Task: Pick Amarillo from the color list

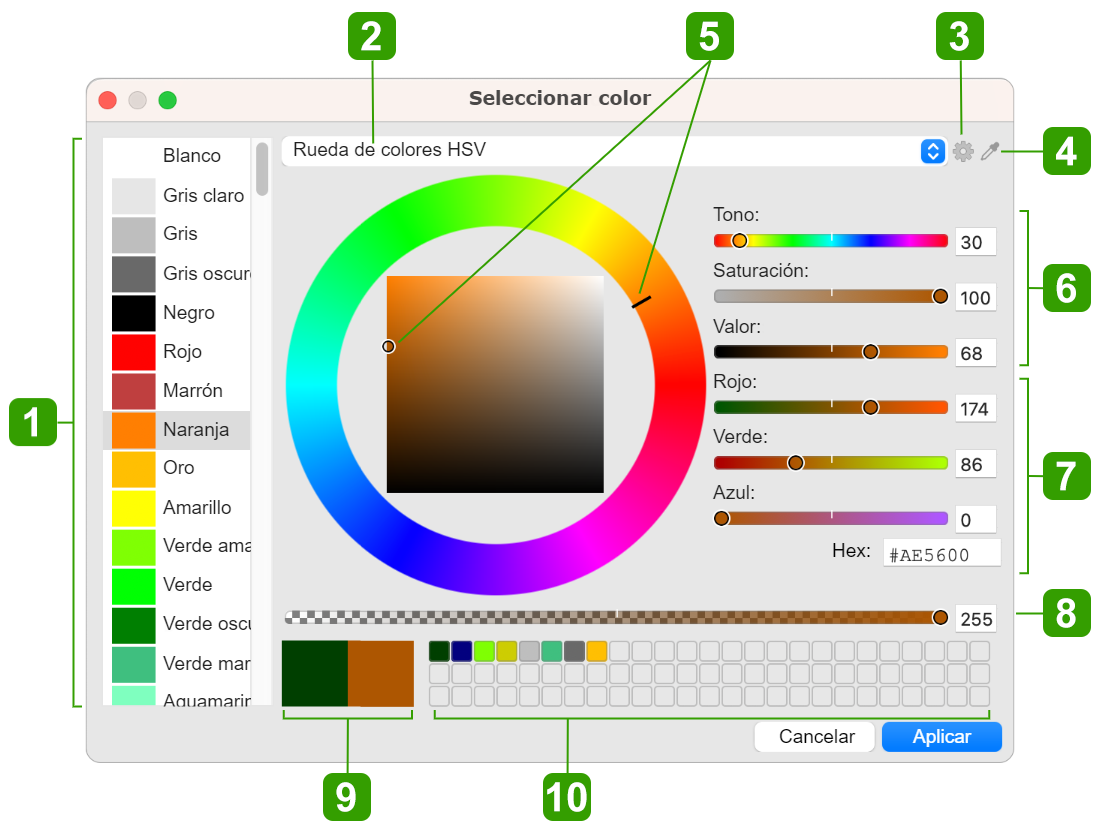Action: click(177, 508)
